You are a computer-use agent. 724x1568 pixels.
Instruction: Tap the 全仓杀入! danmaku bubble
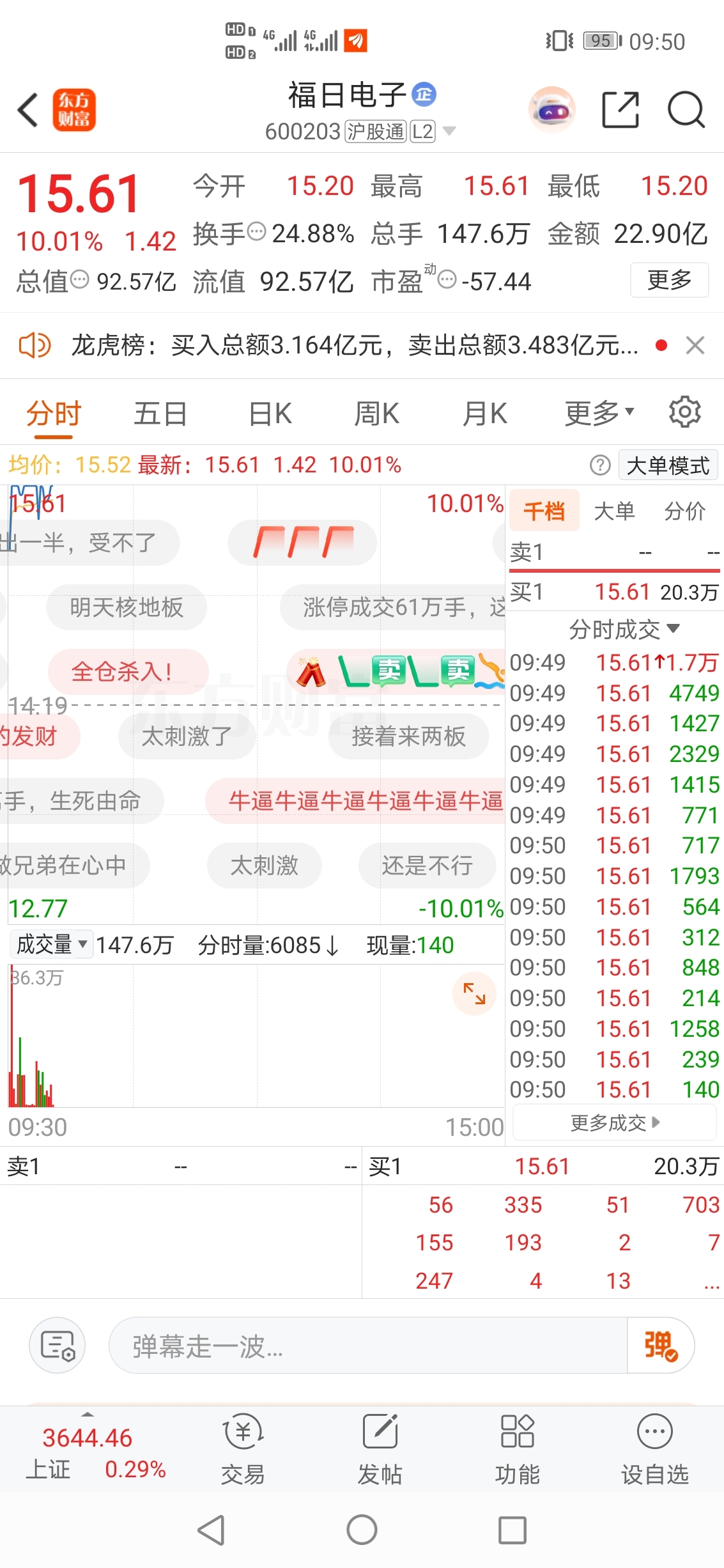[128, 672]
